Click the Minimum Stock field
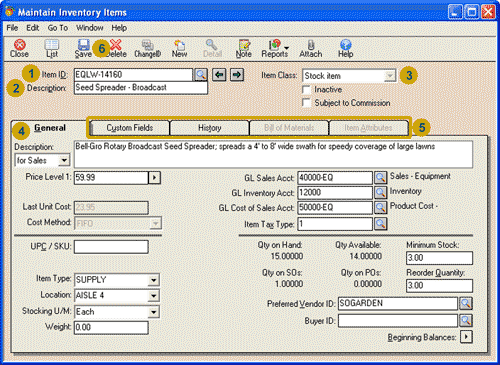The image size is (500, 365). 439,258
